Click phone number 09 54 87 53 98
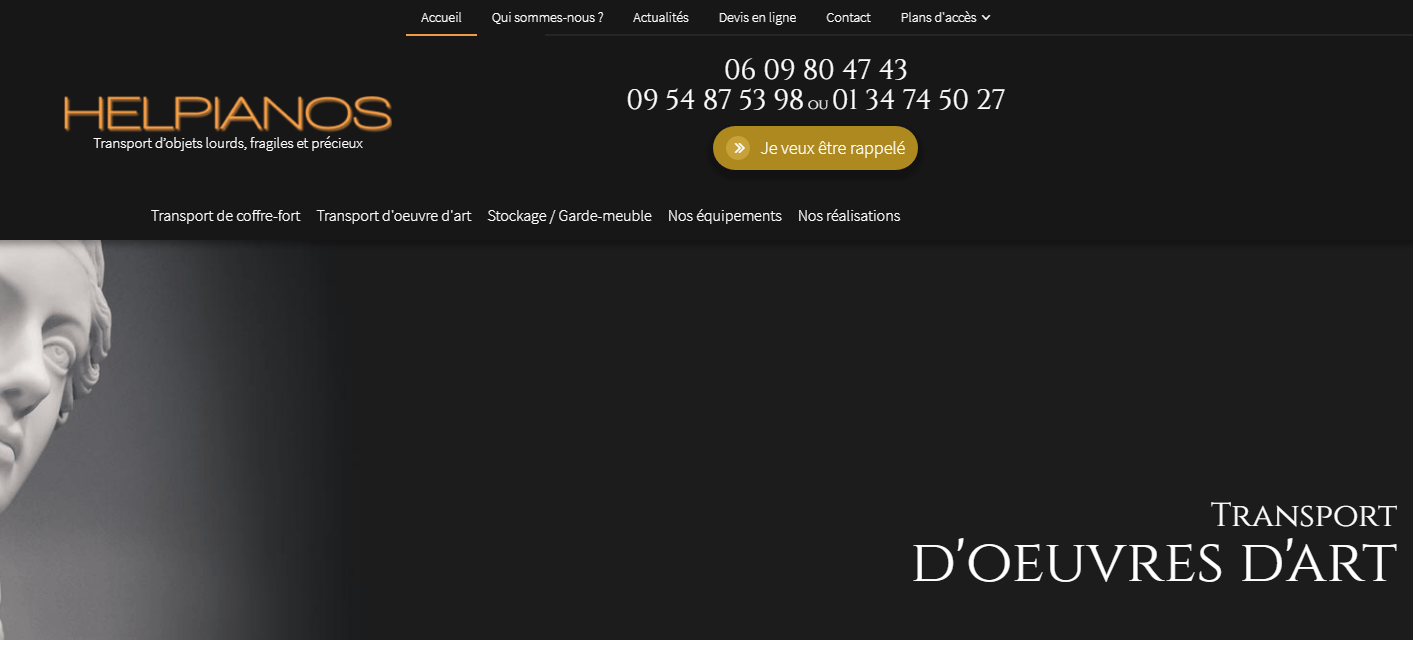 [x=715, y=100]
